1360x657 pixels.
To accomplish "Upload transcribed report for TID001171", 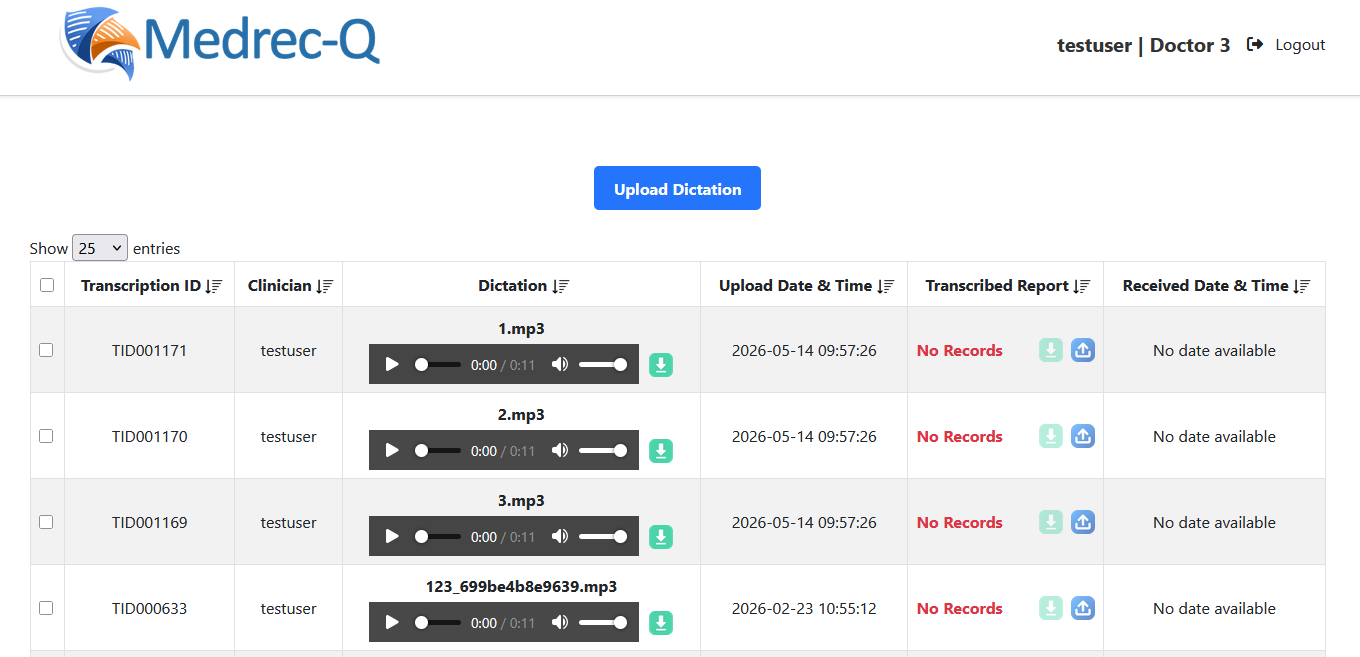I will (1083, 350).
